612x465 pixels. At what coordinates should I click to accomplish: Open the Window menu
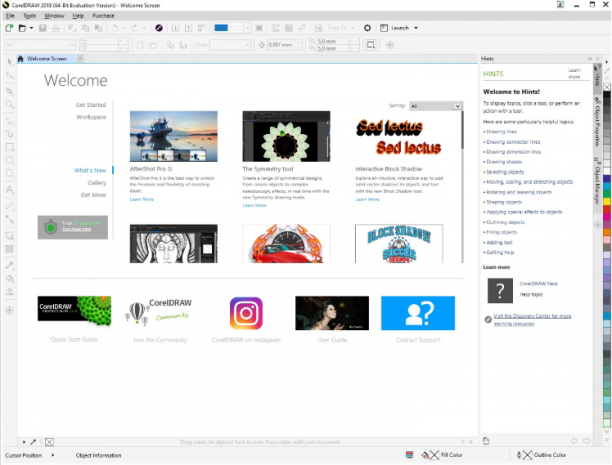click(54, 16)
